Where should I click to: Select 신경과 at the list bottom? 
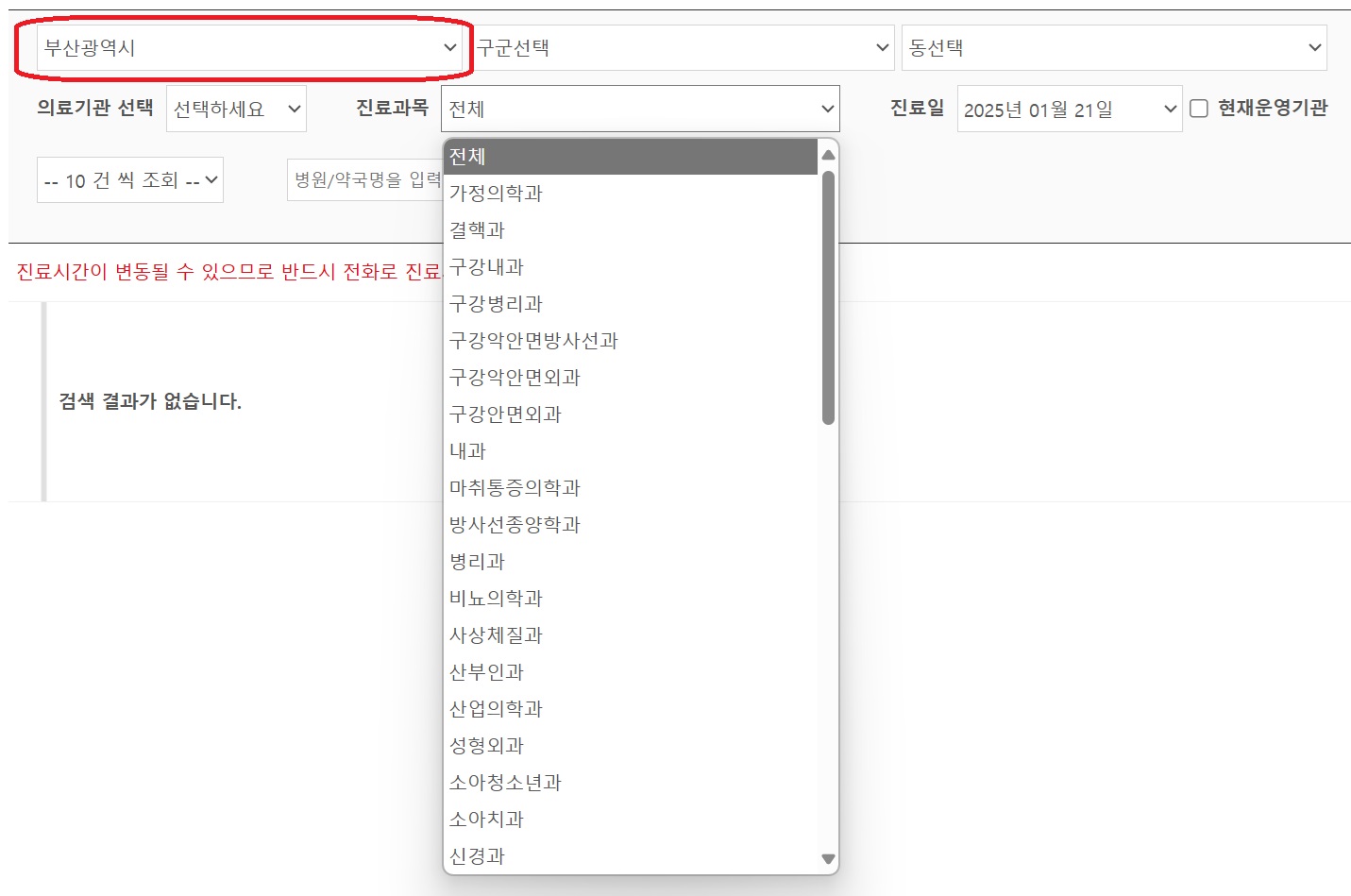coord(477,855)
